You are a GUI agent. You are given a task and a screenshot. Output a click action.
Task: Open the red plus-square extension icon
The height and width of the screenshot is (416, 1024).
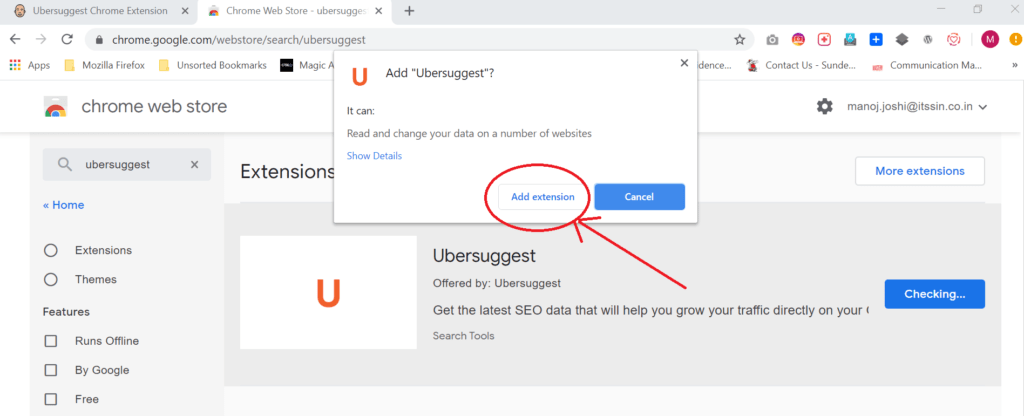[824, 40]
